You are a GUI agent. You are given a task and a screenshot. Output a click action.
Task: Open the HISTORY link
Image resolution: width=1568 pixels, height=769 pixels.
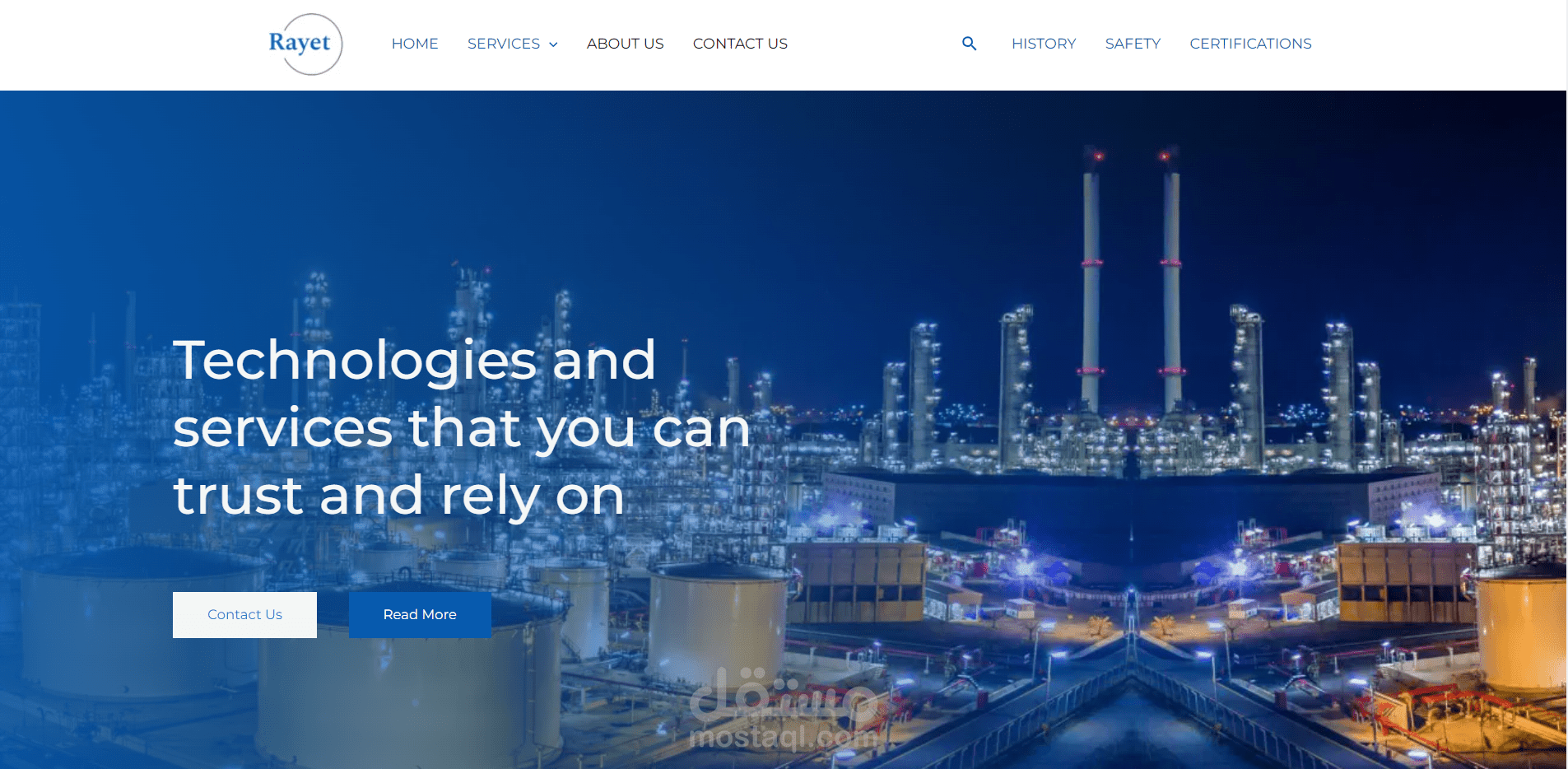point(1044,44)
